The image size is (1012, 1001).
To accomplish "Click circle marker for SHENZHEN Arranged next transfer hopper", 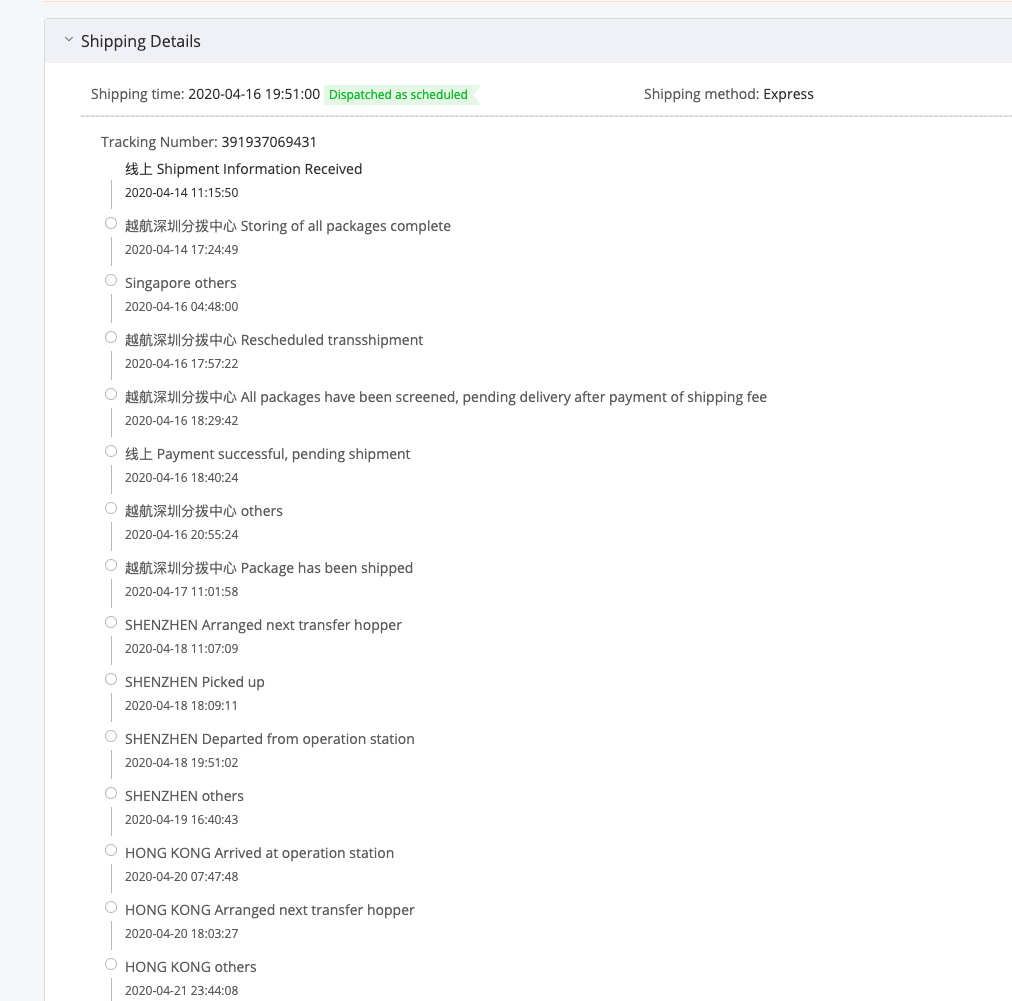I will [111, 622].
